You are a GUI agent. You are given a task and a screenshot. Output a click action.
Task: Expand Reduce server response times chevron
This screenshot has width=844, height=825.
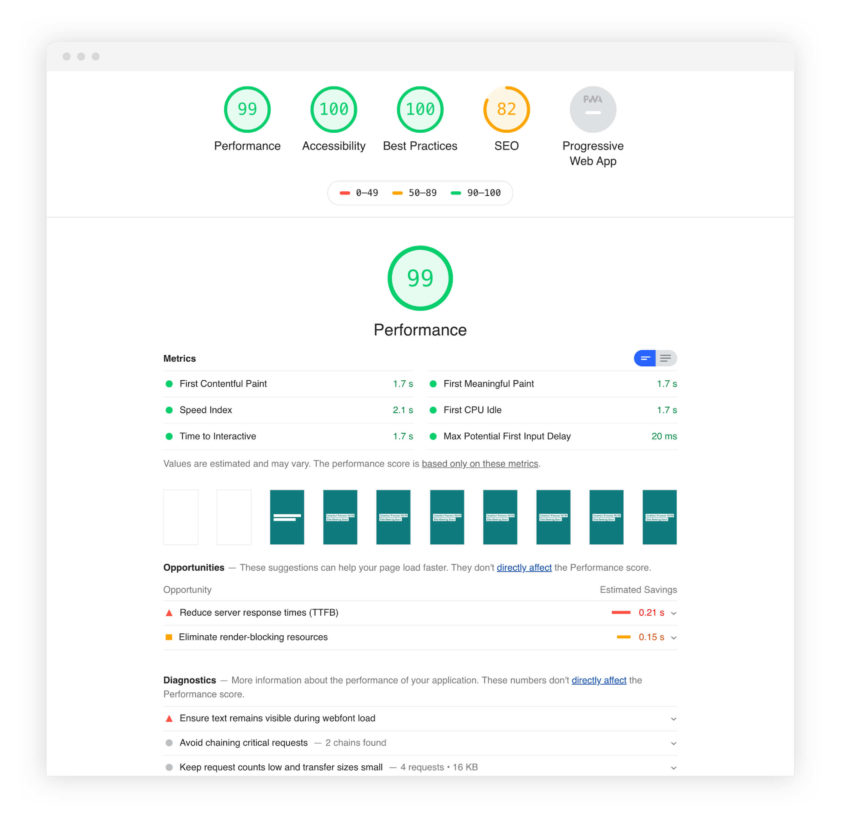(673, 613)
